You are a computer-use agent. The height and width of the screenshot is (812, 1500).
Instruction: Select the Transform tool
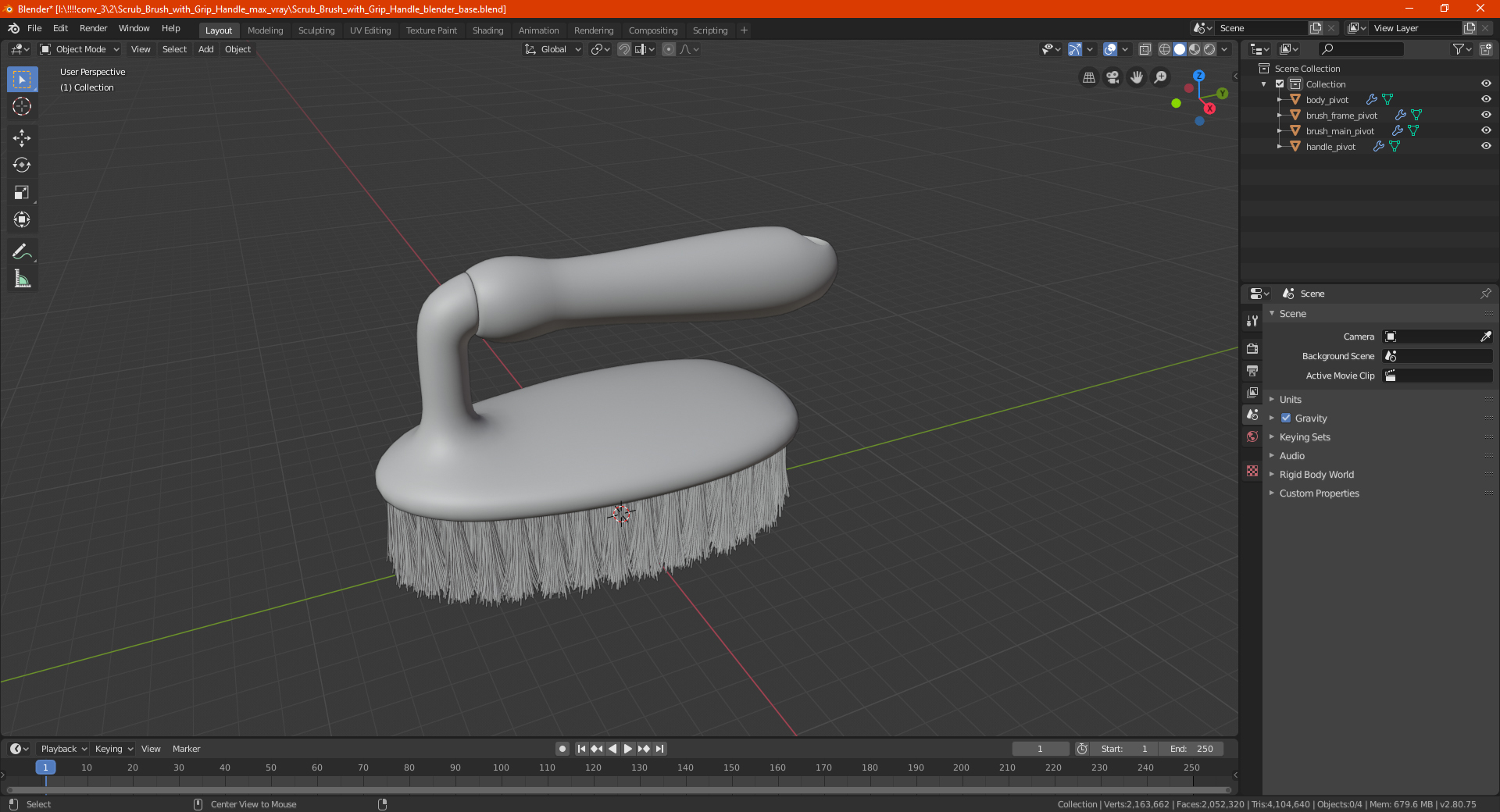pos(22,219)
